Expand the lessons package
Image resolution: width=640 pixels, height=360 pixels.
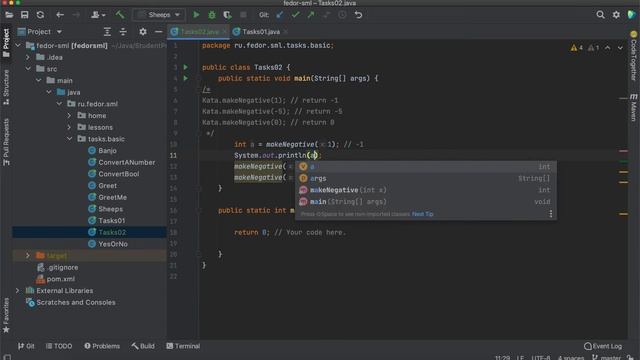click(x=69, y=127)
